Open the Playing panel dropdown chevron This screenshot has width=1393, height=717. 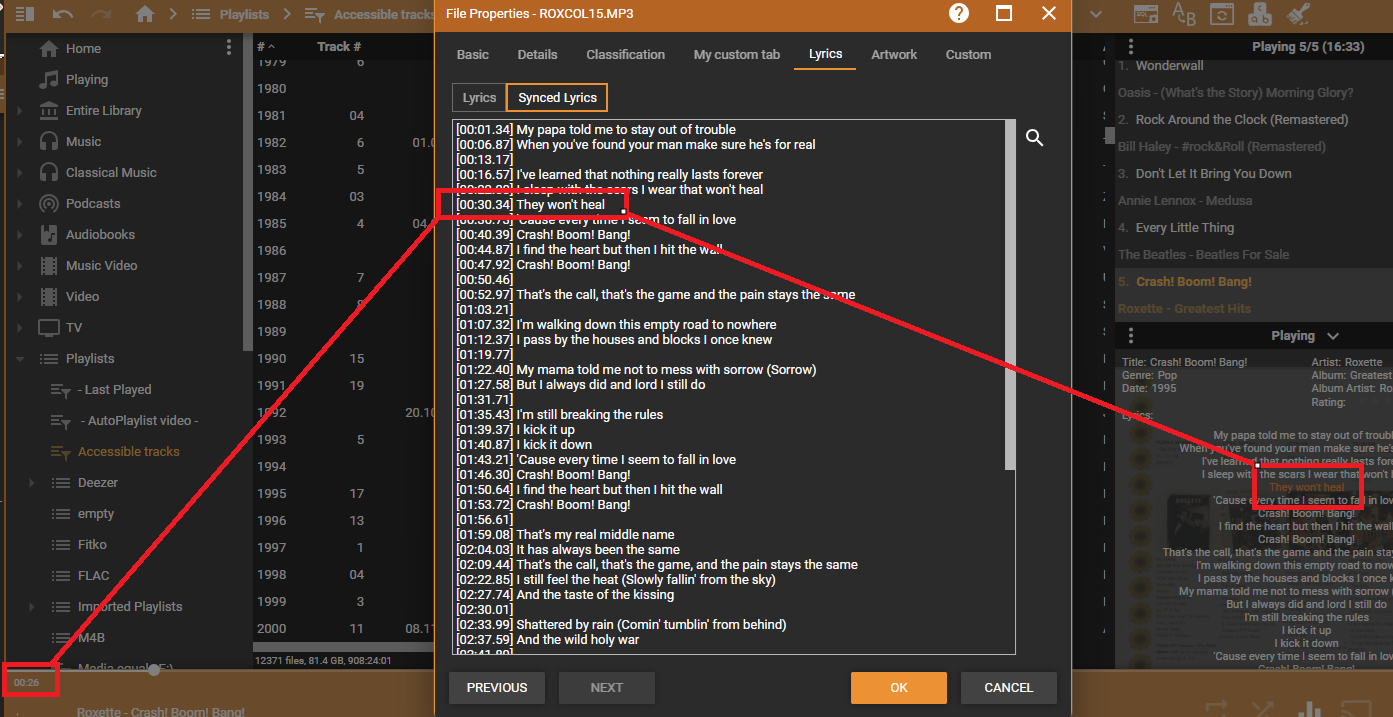1332,336
